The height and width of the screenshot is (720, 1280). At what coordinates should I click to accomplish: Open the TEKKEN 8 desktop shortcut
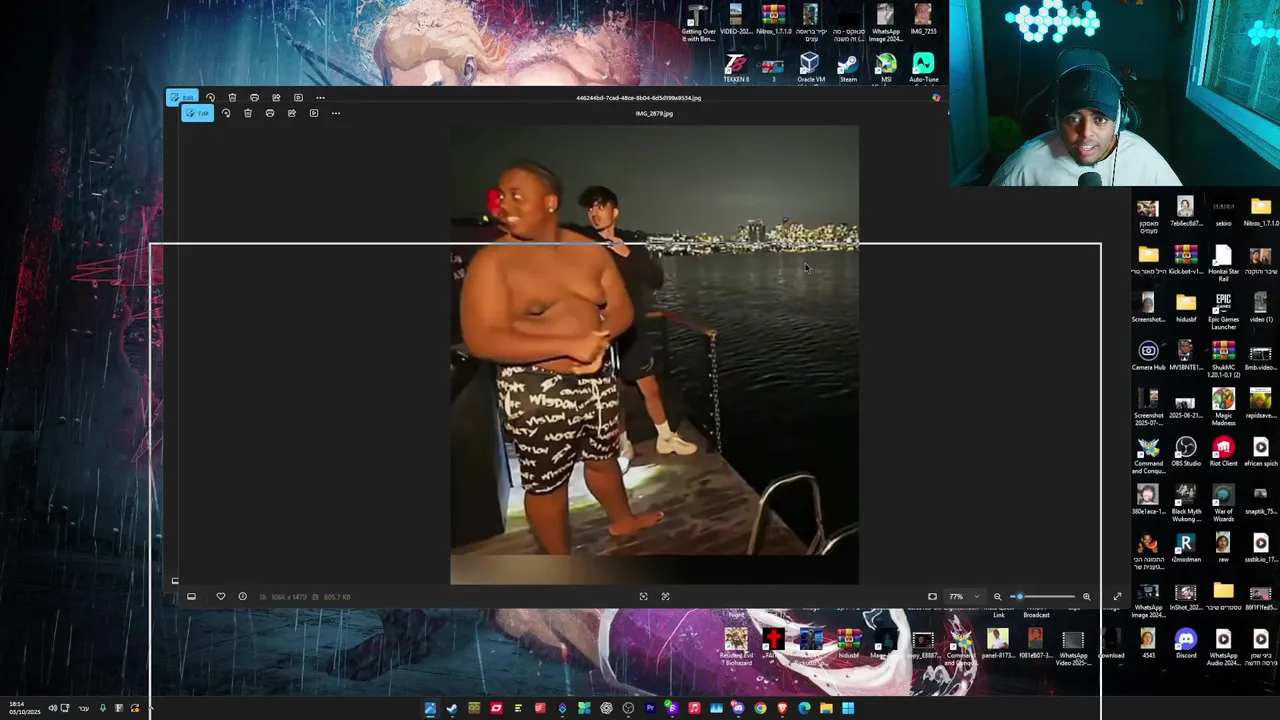[736, 69]
